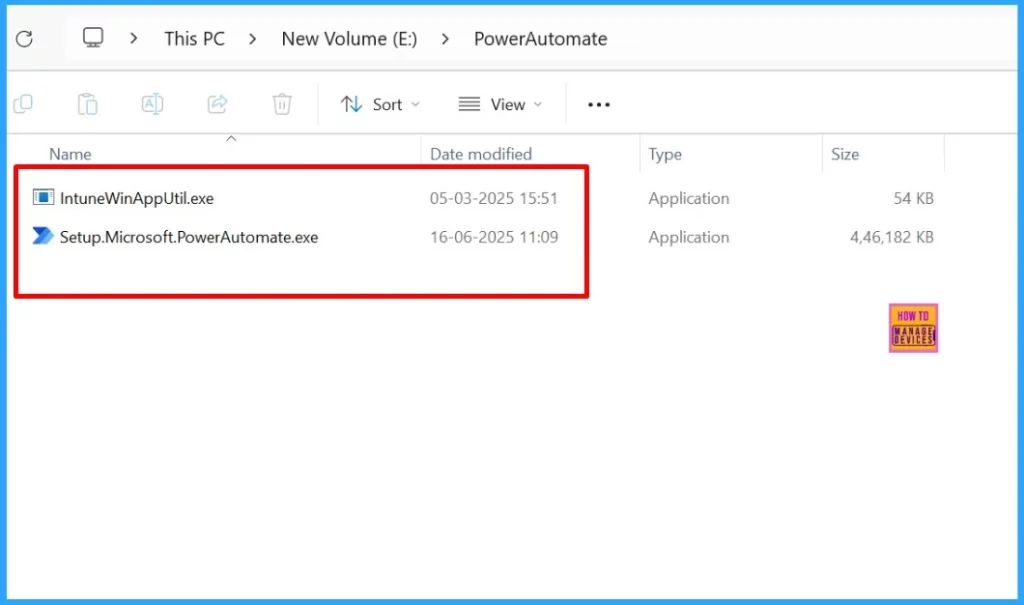Select Setup.Microsoft.PowerAutomate.exe file name
Screen dimensions: 1024x605
coord(189,237)
